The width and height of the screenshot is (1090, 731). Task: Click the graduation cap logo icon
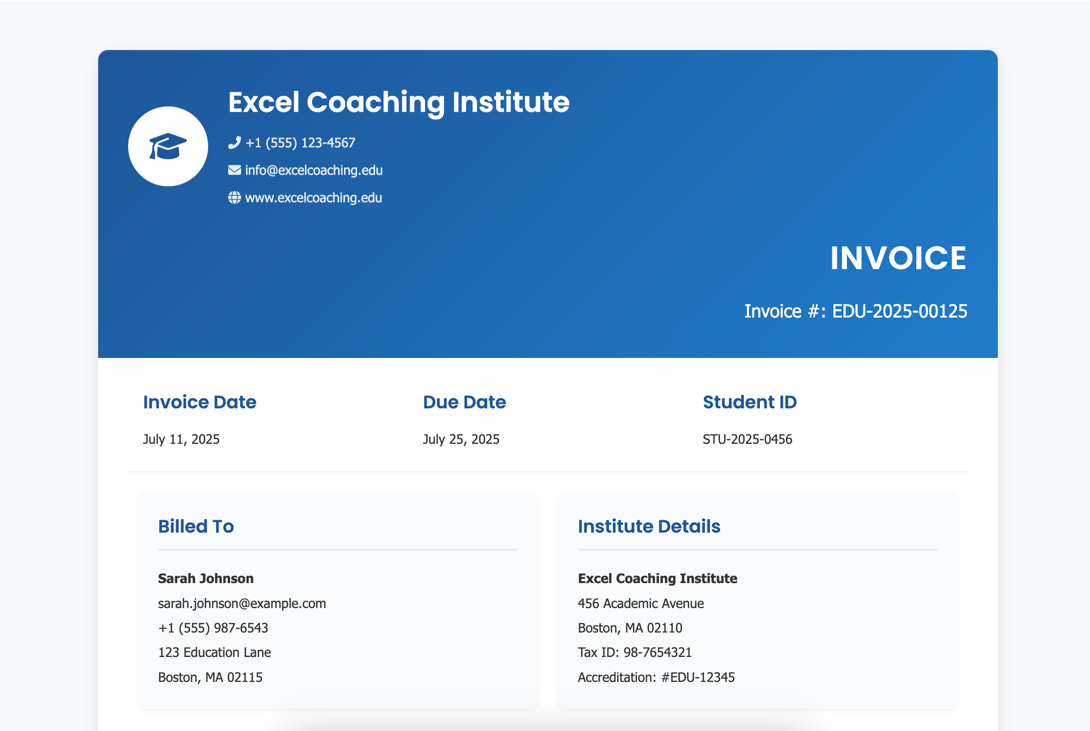(x=168, y=147)
